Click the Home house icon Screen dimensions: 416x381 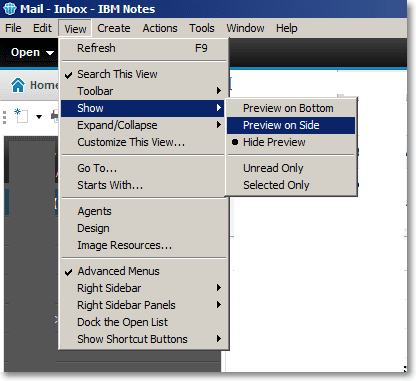[18, 85]
